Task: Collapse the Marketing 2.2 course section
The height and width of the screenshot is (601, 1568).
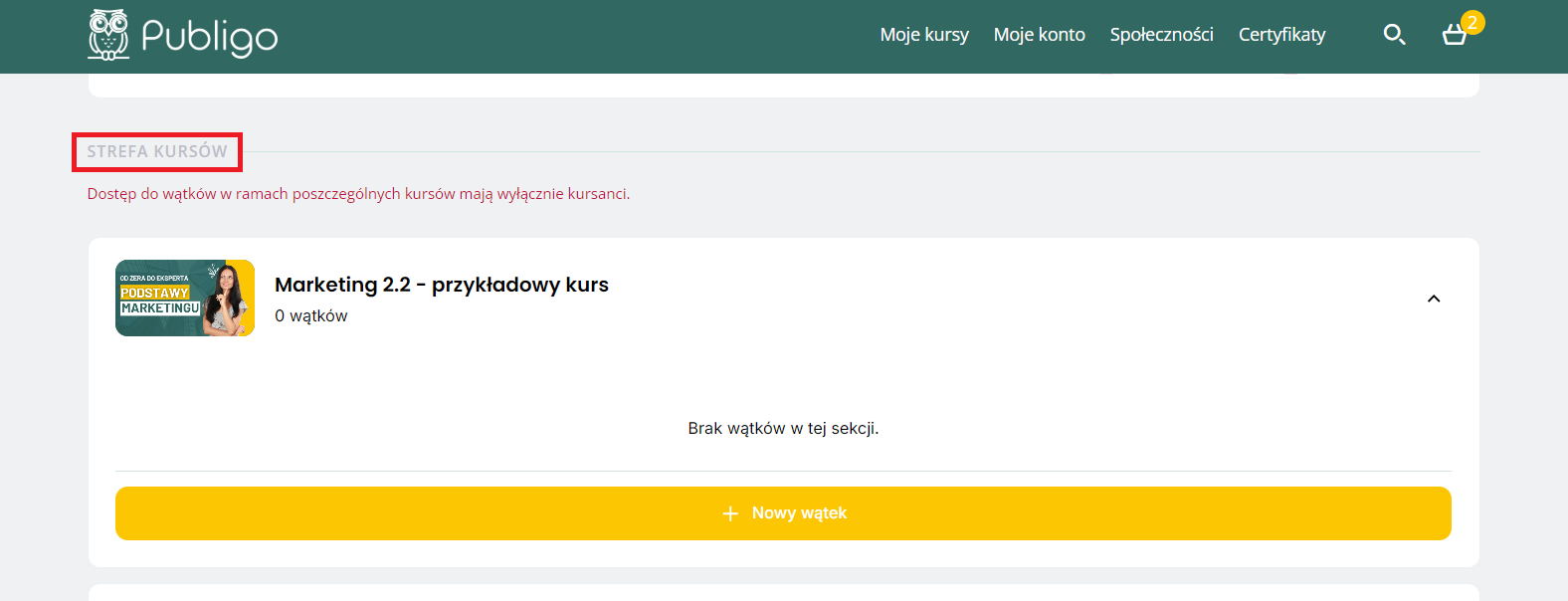Action: 1433,299
